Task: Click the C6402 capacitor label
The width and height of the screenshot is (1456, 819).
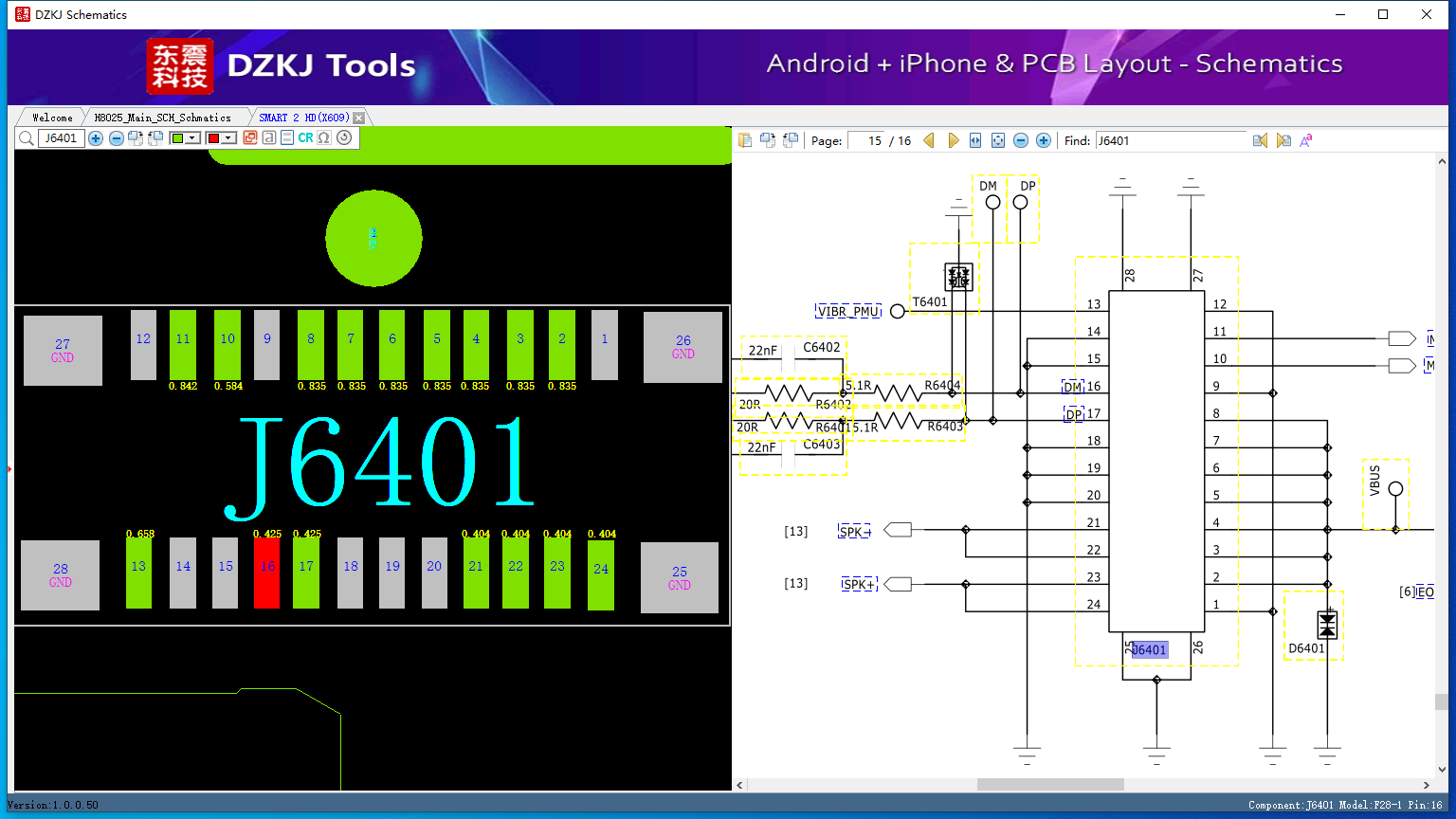Action: (822, 347)
